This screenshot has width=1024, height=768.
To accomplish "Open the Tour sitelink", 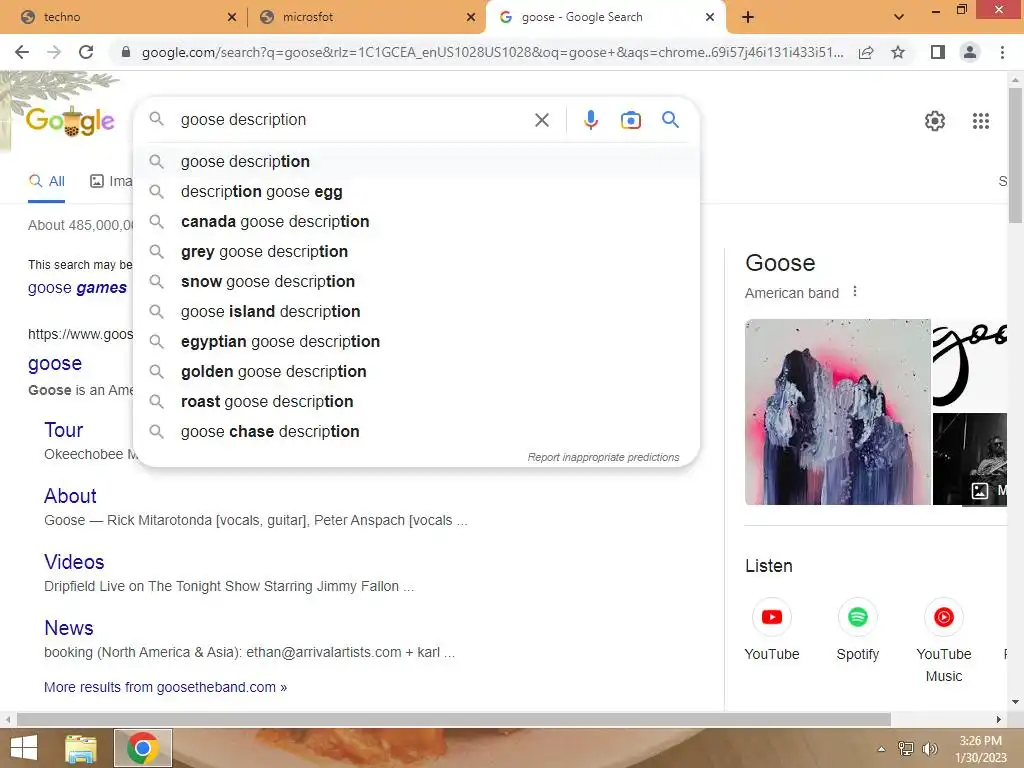I will coord(63,430).
